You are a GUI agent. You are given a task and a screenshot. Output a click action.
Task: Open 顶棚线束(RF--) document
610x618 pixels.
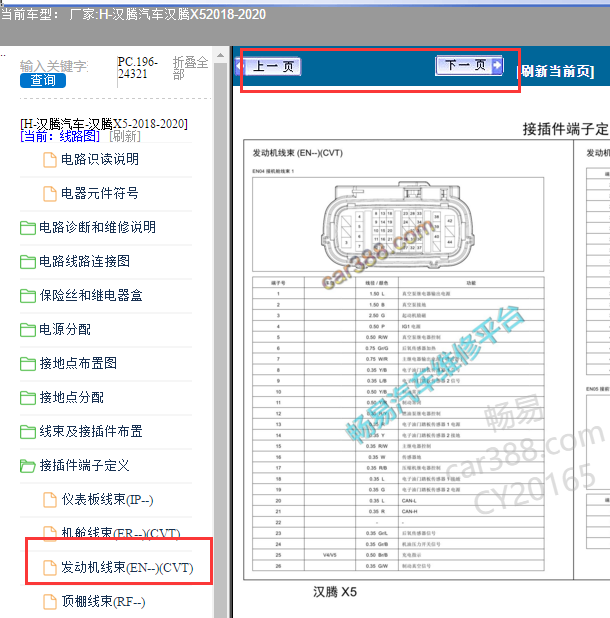coord(103,601)
